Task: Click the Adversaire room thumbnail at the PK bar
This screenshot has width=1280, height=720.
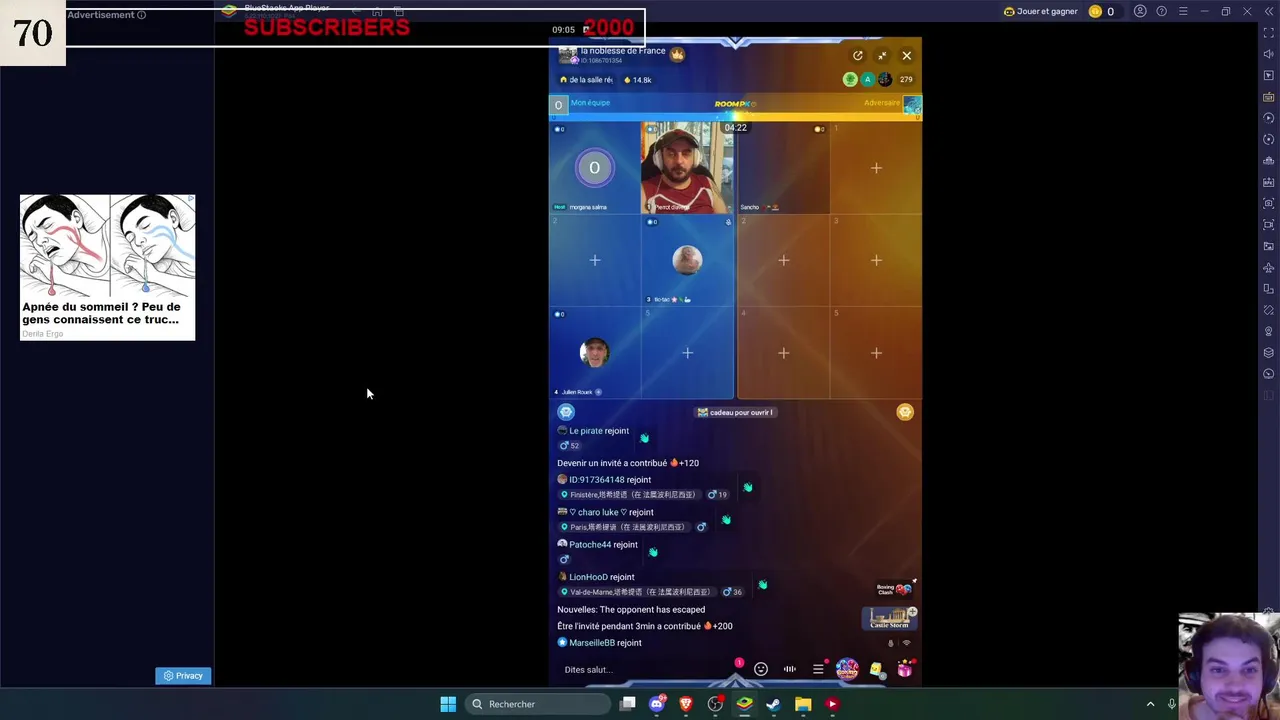Action: coord(912,105)
